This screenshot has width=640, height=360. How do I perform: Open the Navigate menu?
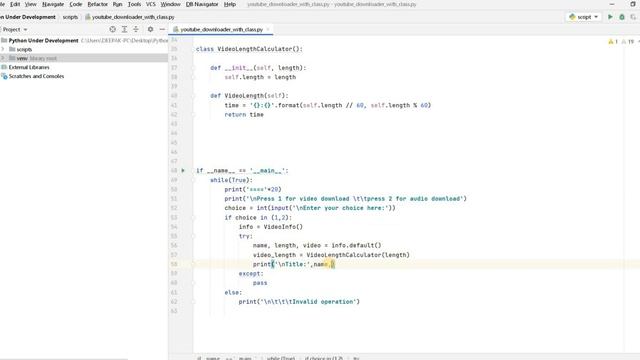point(53,4)
